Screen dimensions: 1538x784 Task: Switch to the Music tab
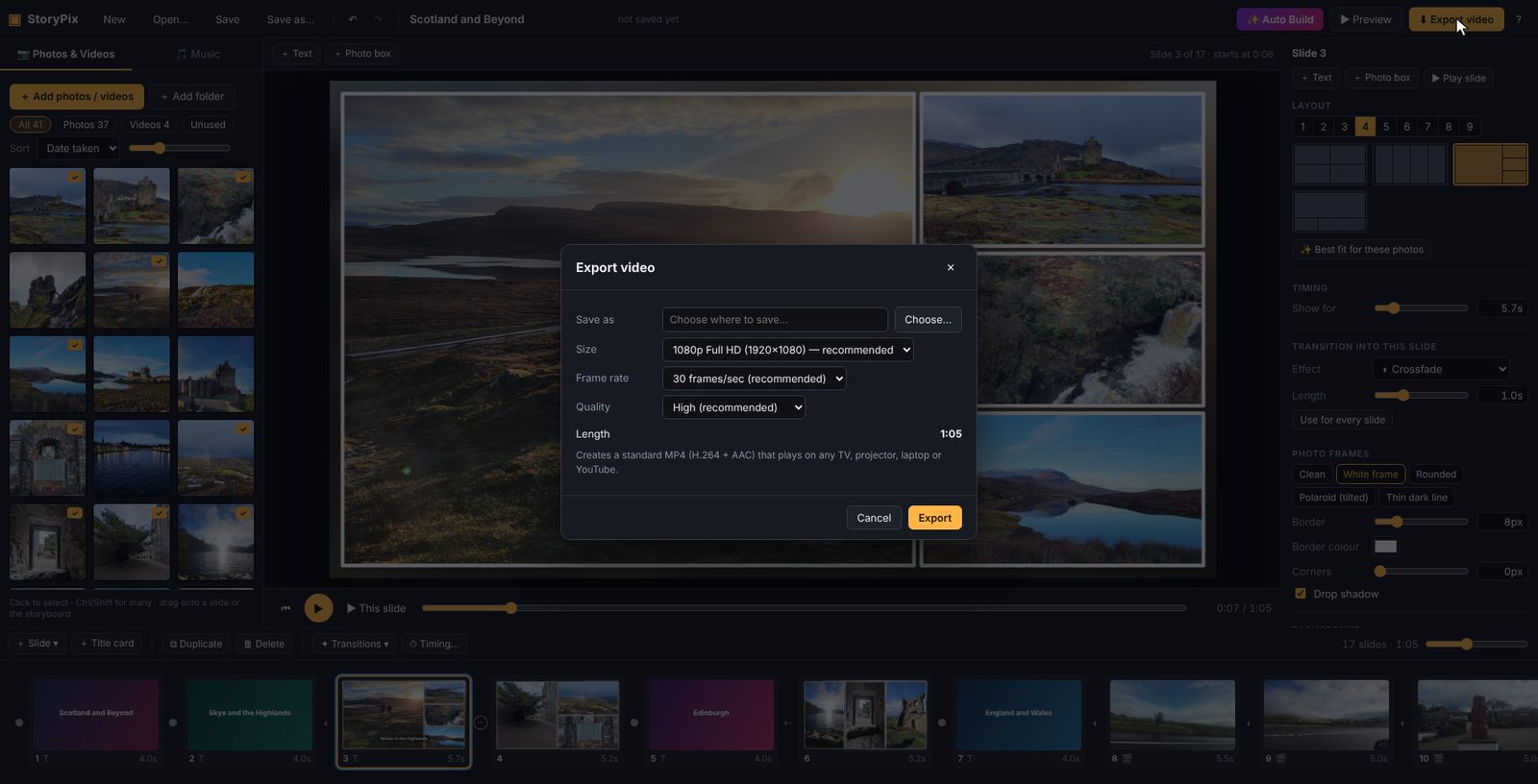pos(198,55)
